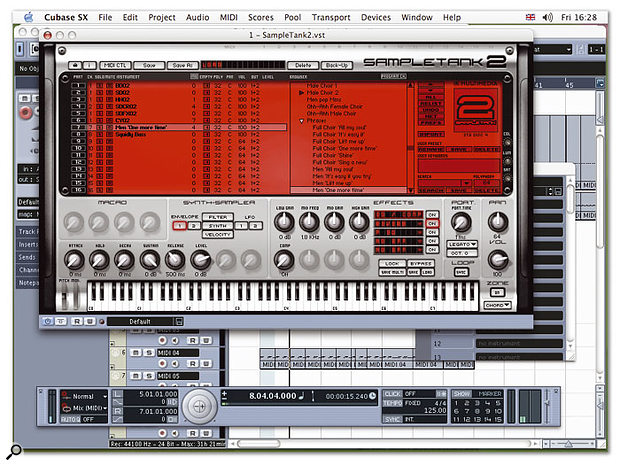
Task: Click the transport jog wheel
Action: pyautogui.click(x=200, y=406)
